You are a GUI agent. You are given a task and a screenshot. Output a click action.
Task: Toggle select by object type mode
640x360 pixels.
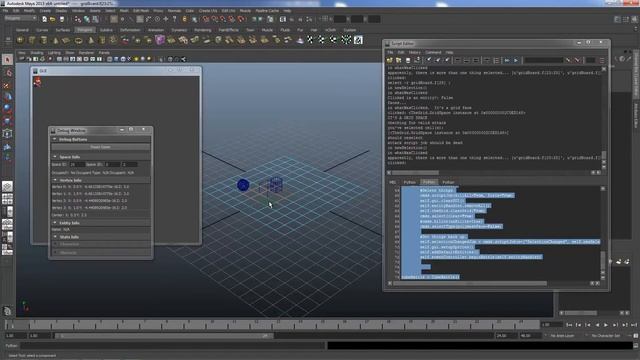[x=87, y=19]
